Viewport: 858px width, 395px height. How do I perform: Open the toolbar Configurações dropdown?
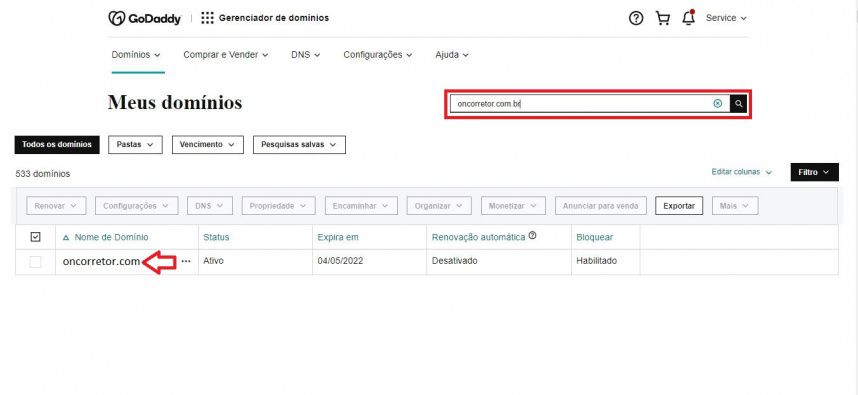(x=136, y=206)
